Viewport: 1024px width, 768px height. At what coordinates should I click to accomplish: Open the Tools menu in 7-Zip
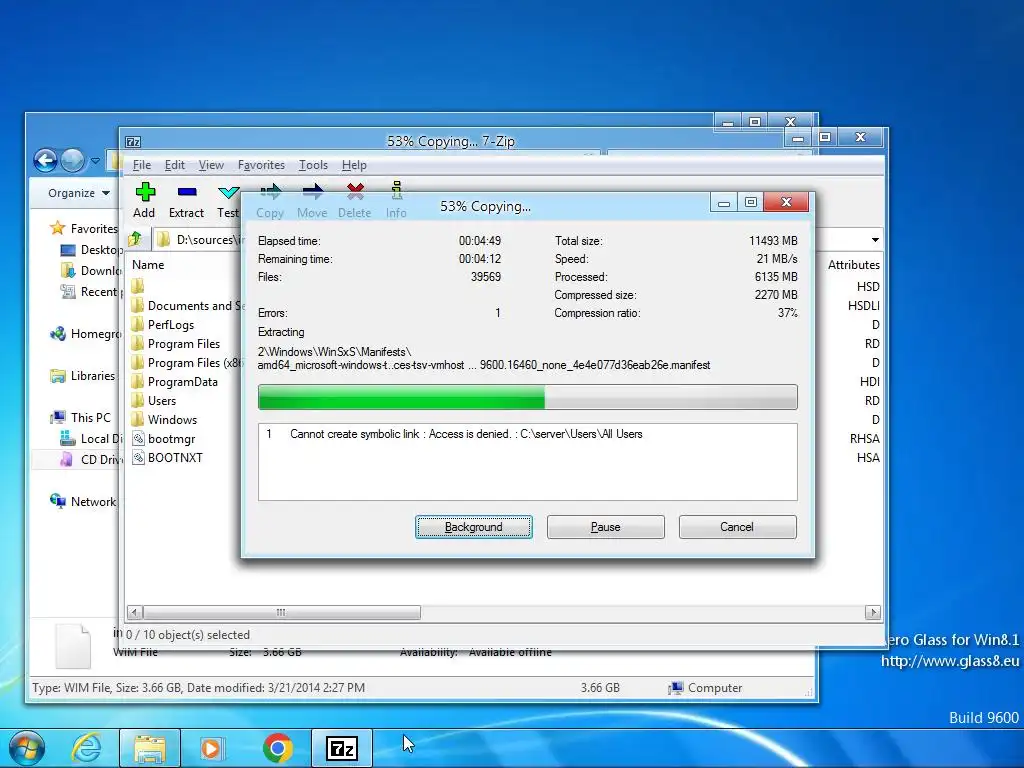point(313,165)
